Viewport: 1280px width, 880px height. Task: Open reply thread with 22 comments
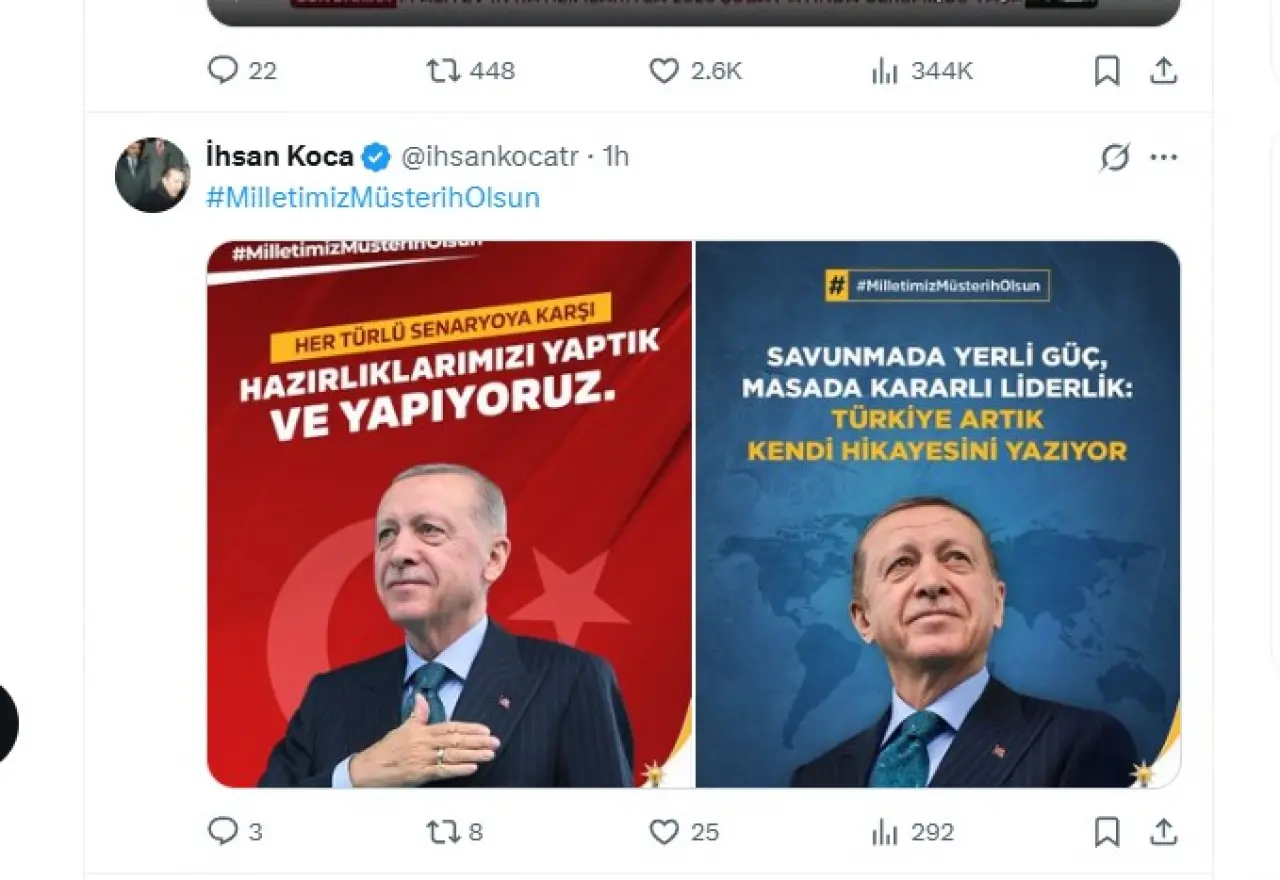click(x=241, y=70)
